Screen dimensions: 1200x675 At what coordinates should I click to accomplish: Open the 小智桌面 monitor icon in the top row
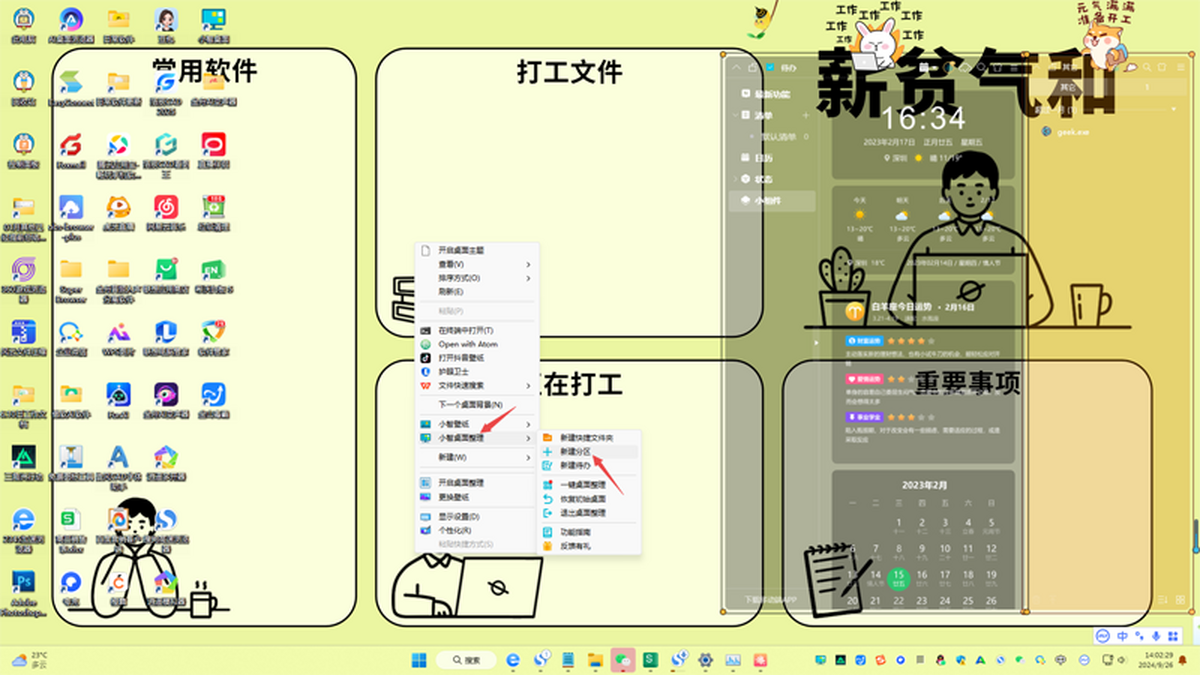(214, 26)
